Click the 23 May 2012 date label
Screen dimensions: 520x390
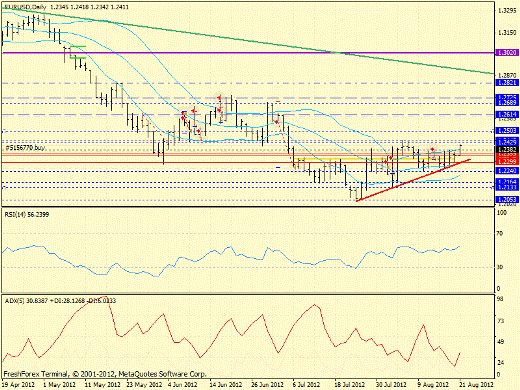144,384
